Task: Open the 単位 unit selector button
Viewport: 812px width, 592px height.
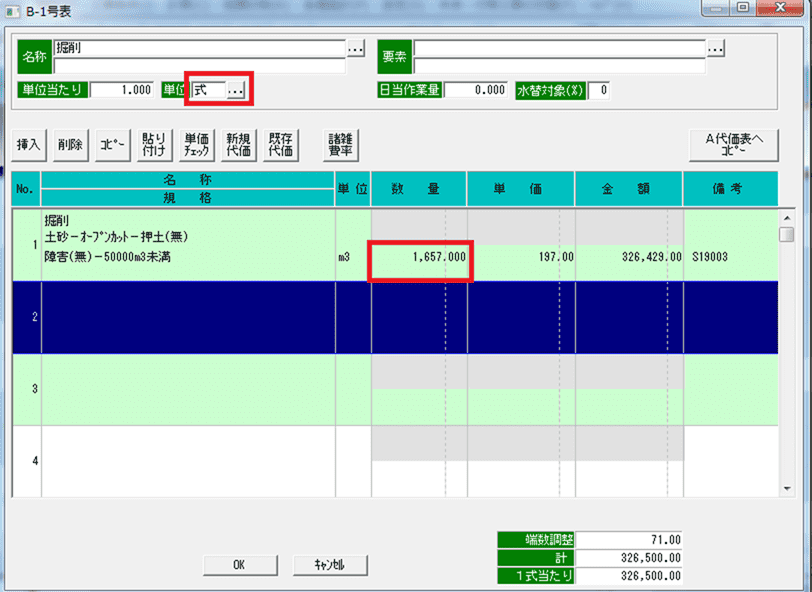Action: click(236, 90)
